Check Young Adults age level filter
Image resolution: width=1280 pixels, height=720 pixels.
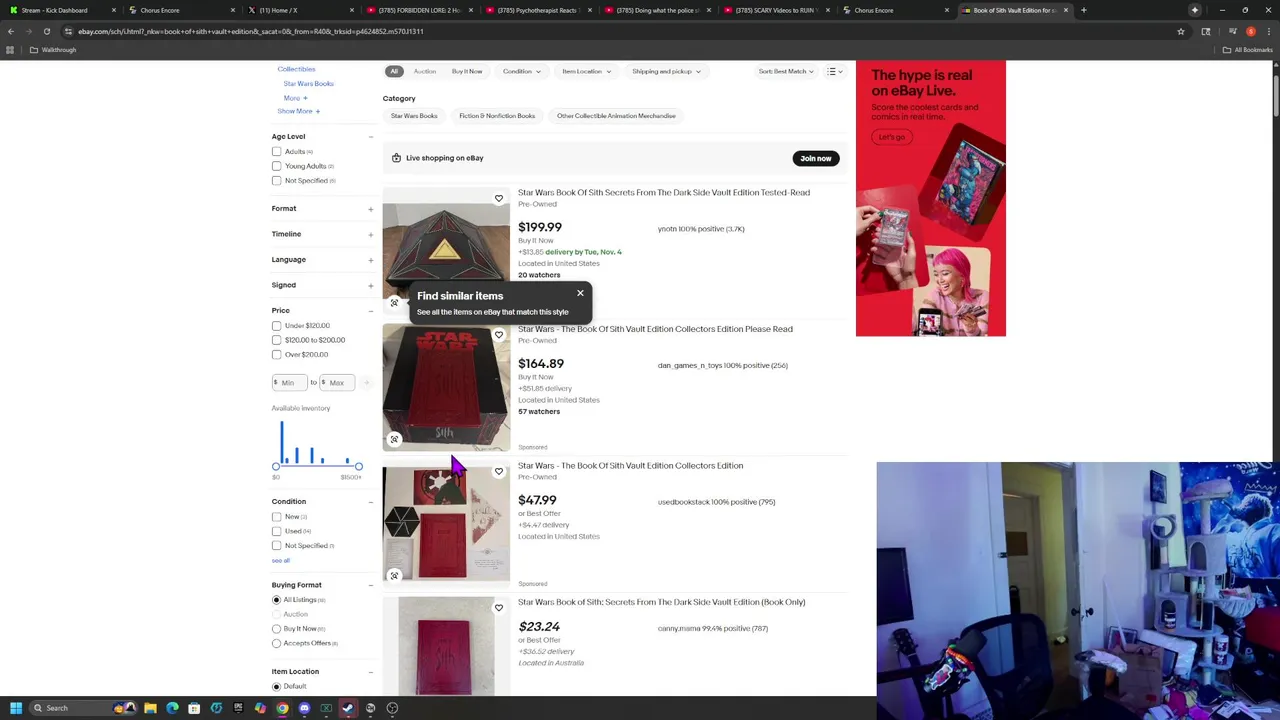click(x=277, y=166)
